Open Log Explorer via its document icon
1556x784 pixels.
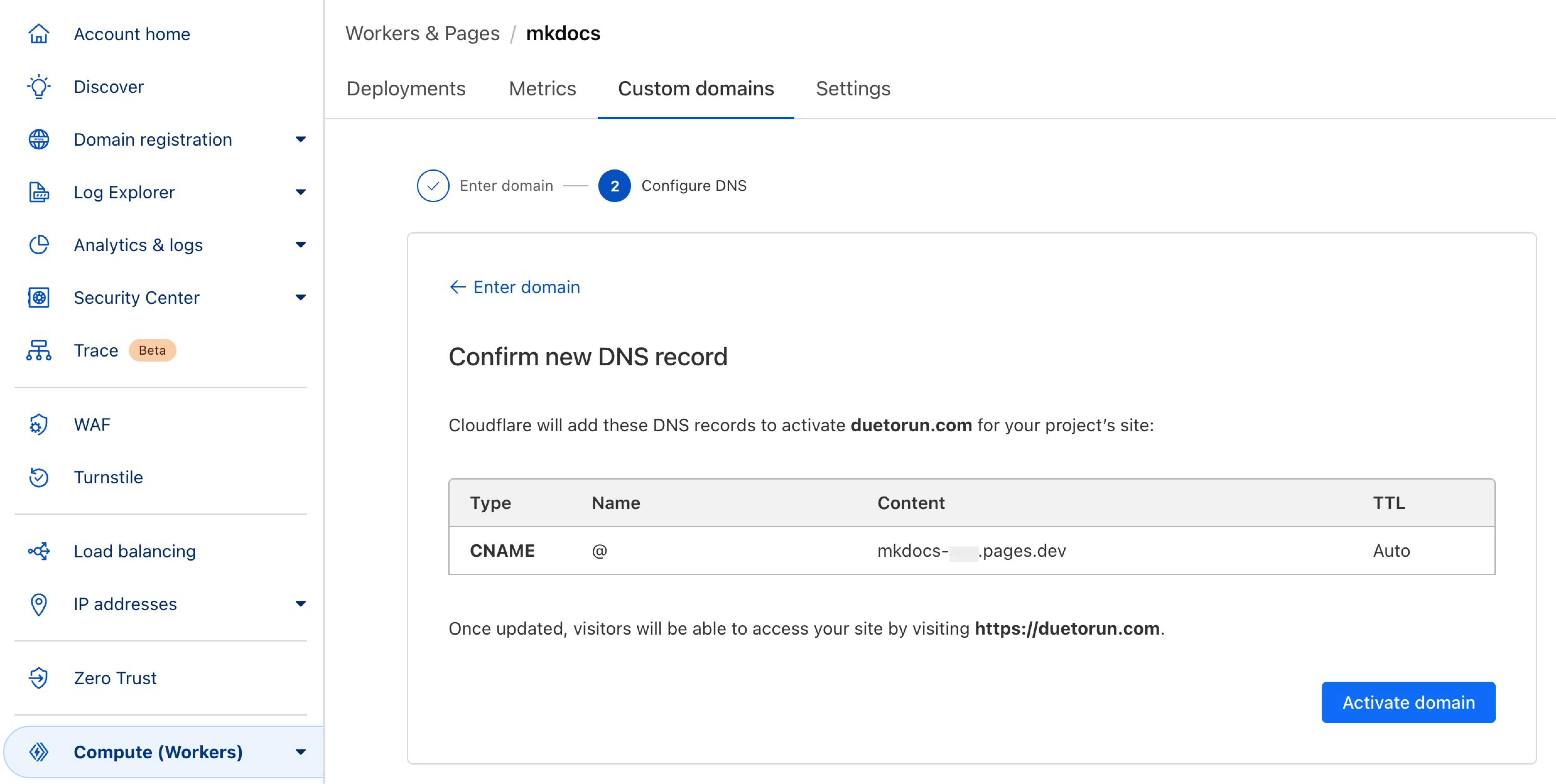click(39, 192)
